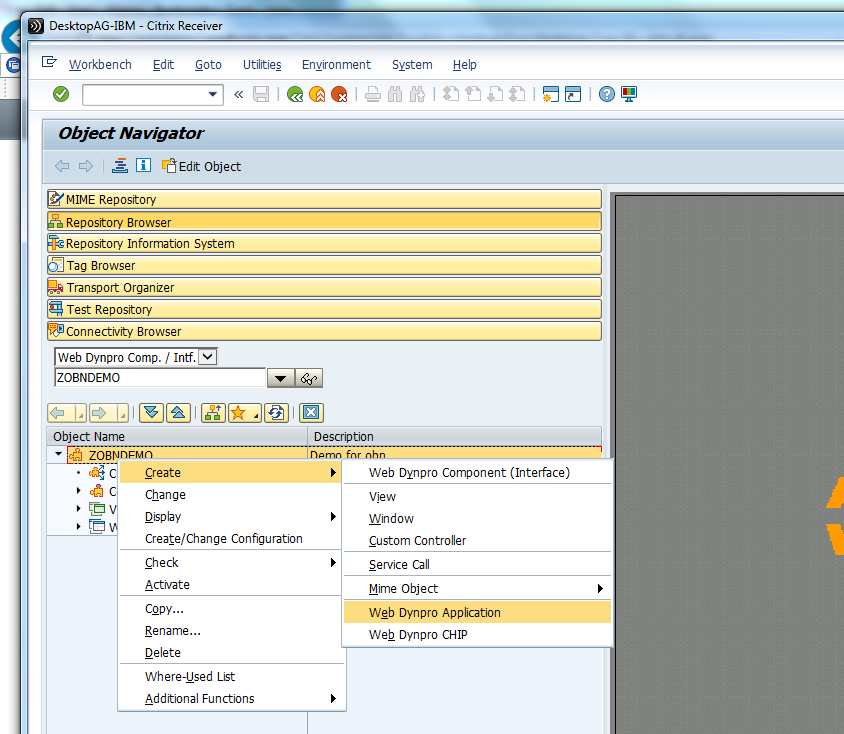This screenshot has height=734, width=844.
Task: Open the command field dropdown arrow
Action: click(x=213, y=95)
